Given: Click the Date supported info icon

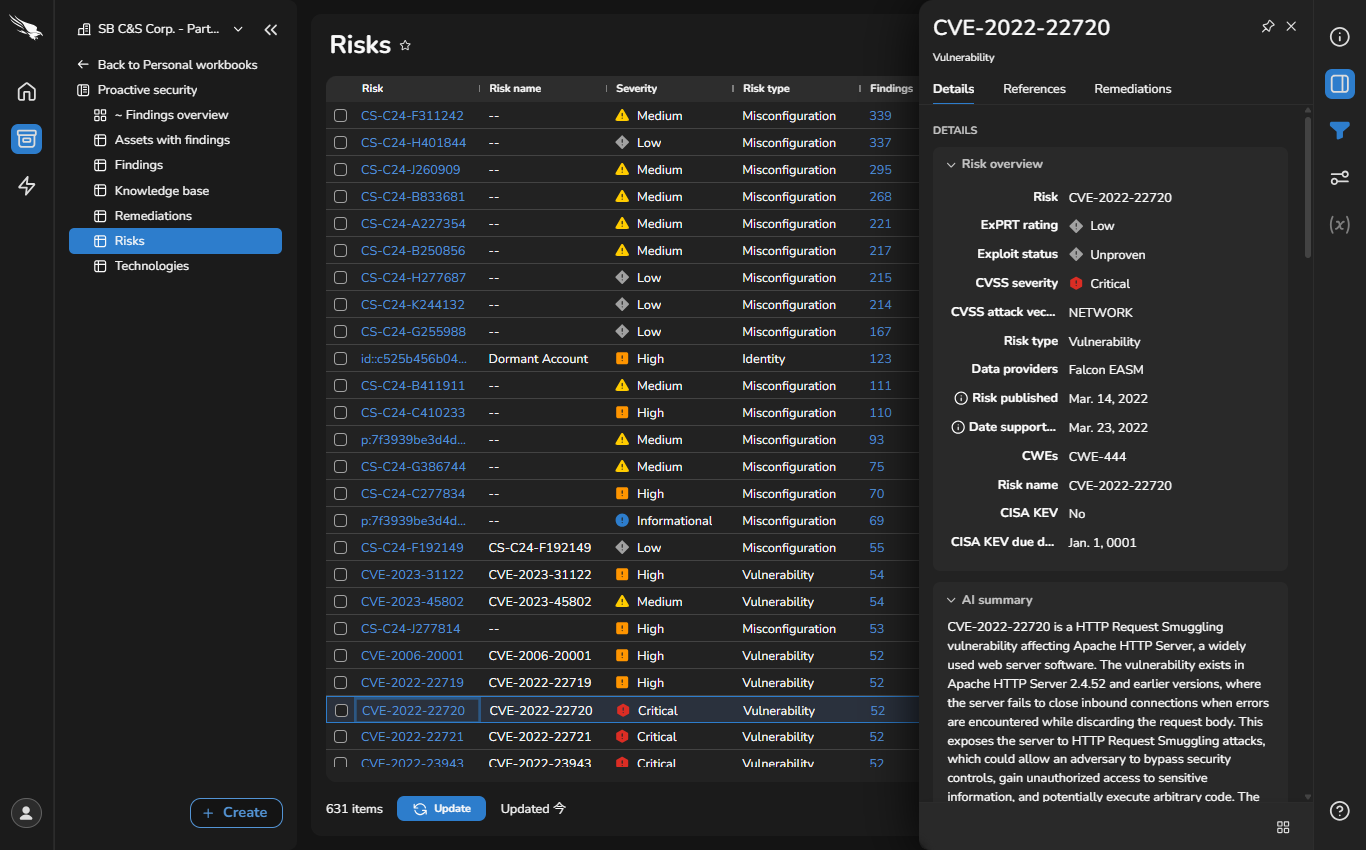Looking at the screenshot, I should (958, 427).
